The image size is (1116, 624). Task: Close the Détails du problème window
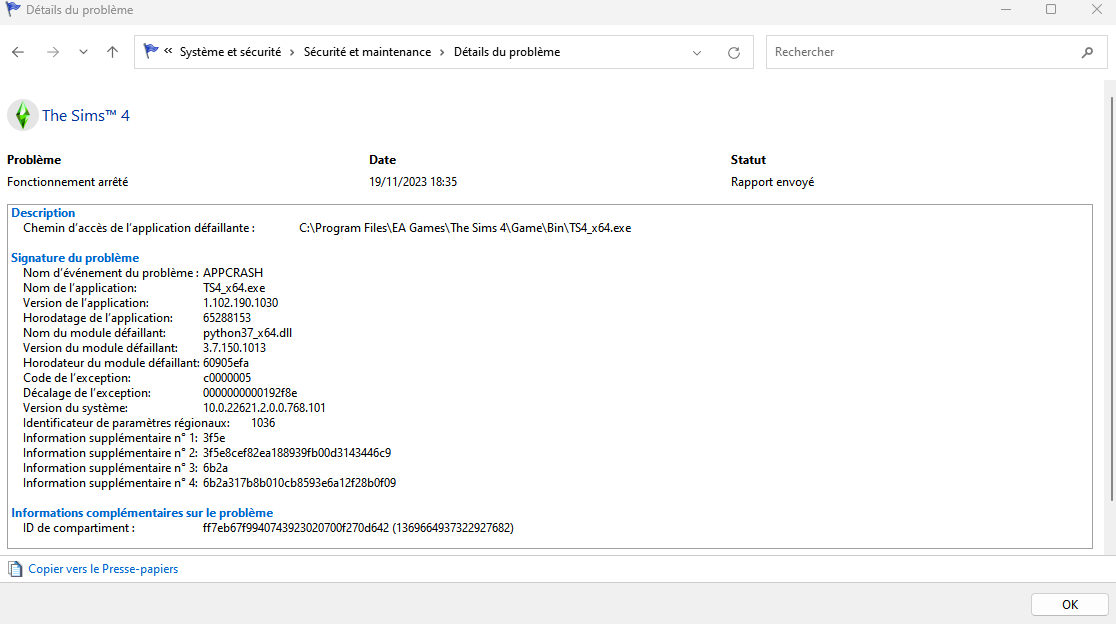tap(1097, 10)
